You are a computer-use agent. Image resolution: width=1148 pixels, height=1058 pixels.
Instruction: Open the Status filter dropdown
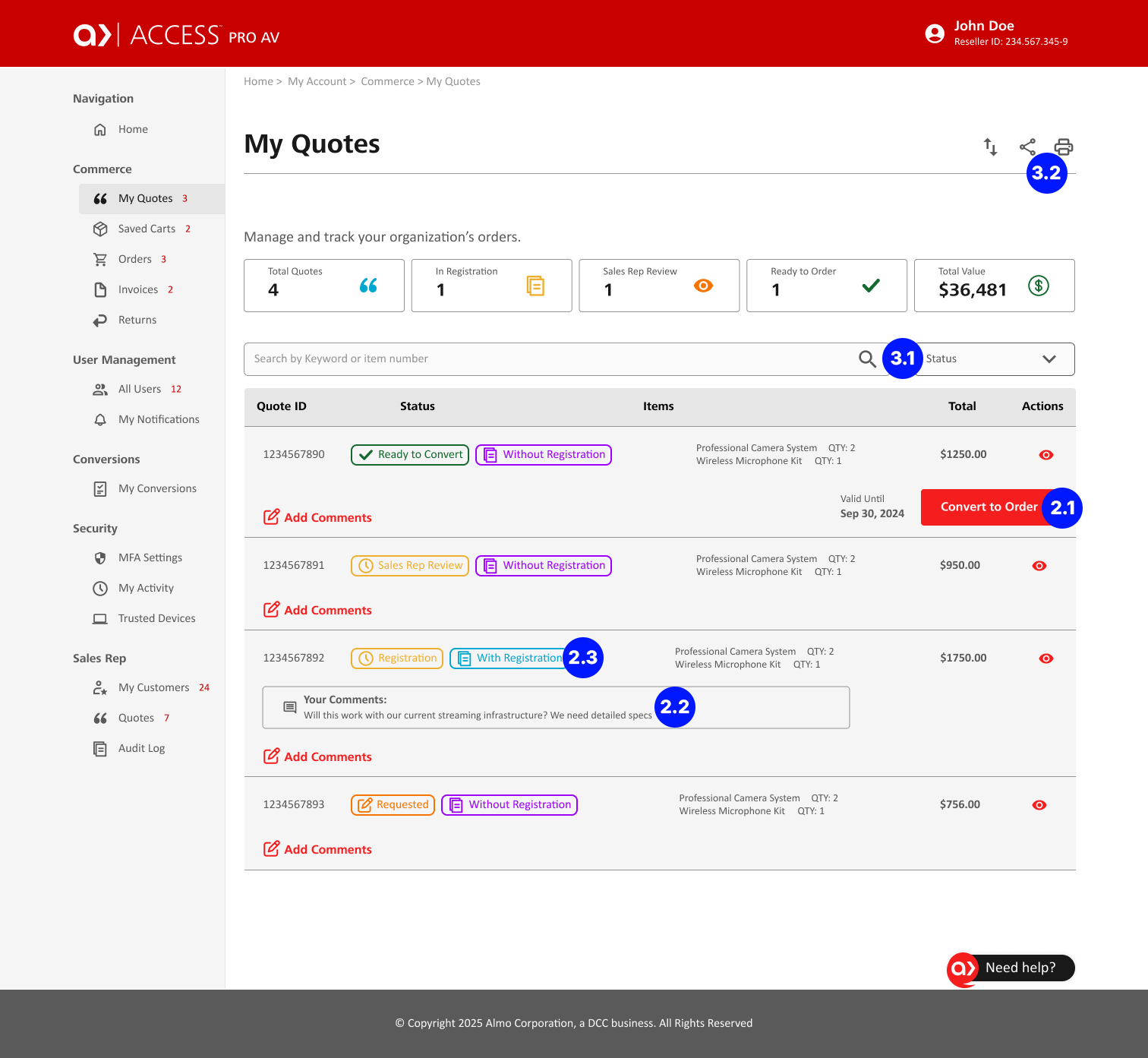pyautogui.click(x=995, y=359)
